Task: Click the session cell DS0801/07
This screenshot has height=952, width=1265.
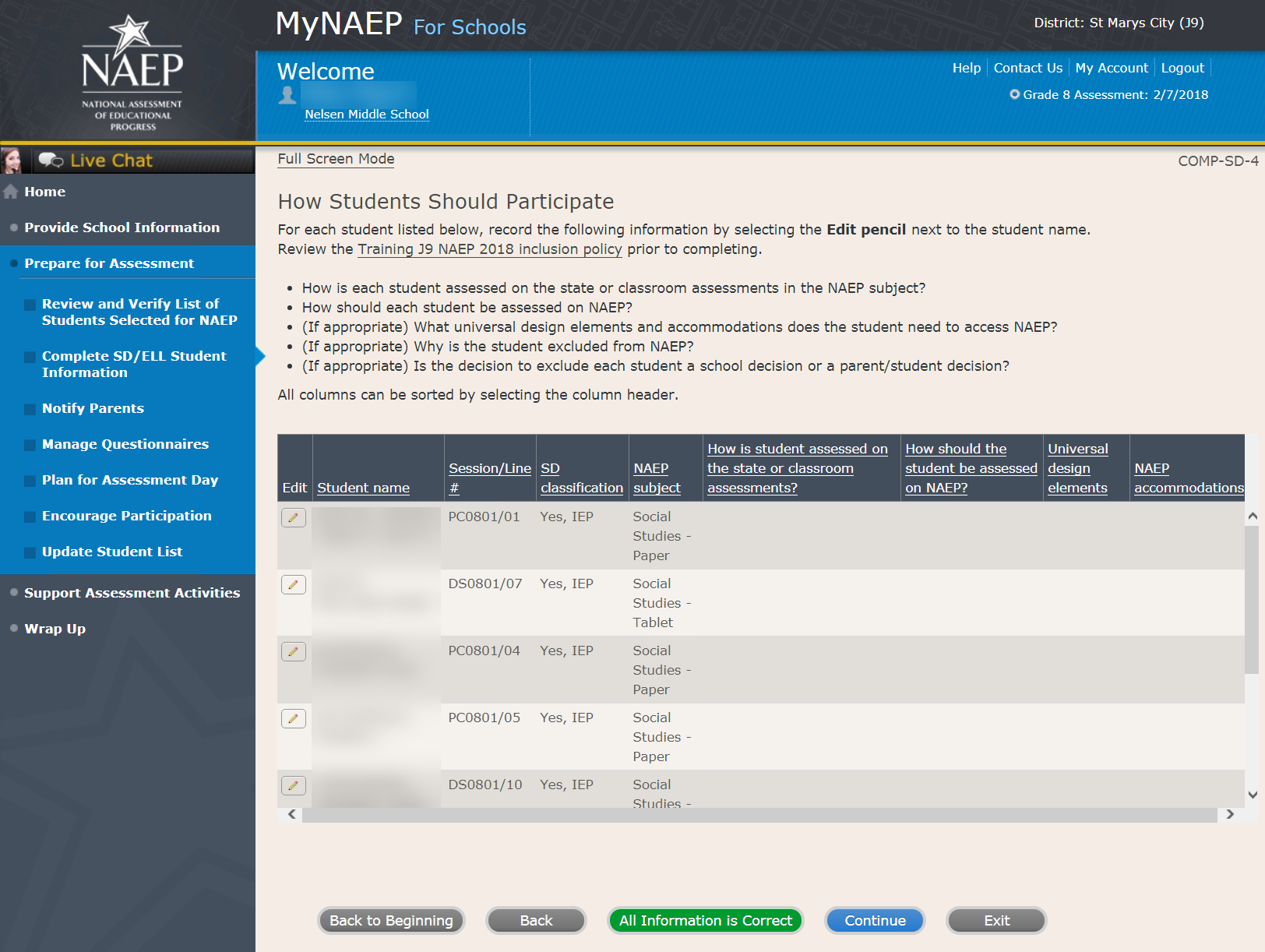Action: 485,584
